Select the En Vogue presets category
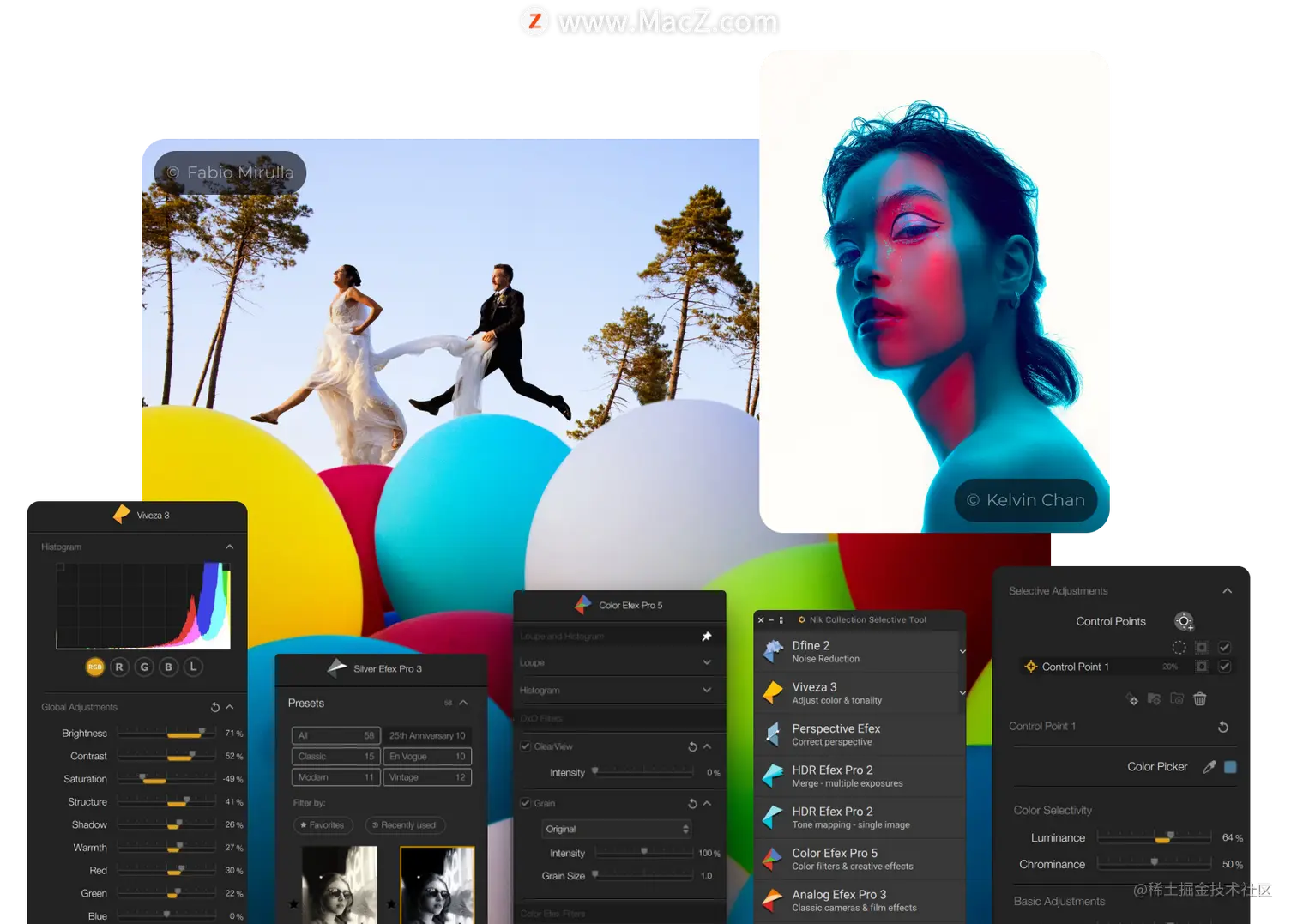This screenshot has width=1297, height=924. click(x=427, y=757)
